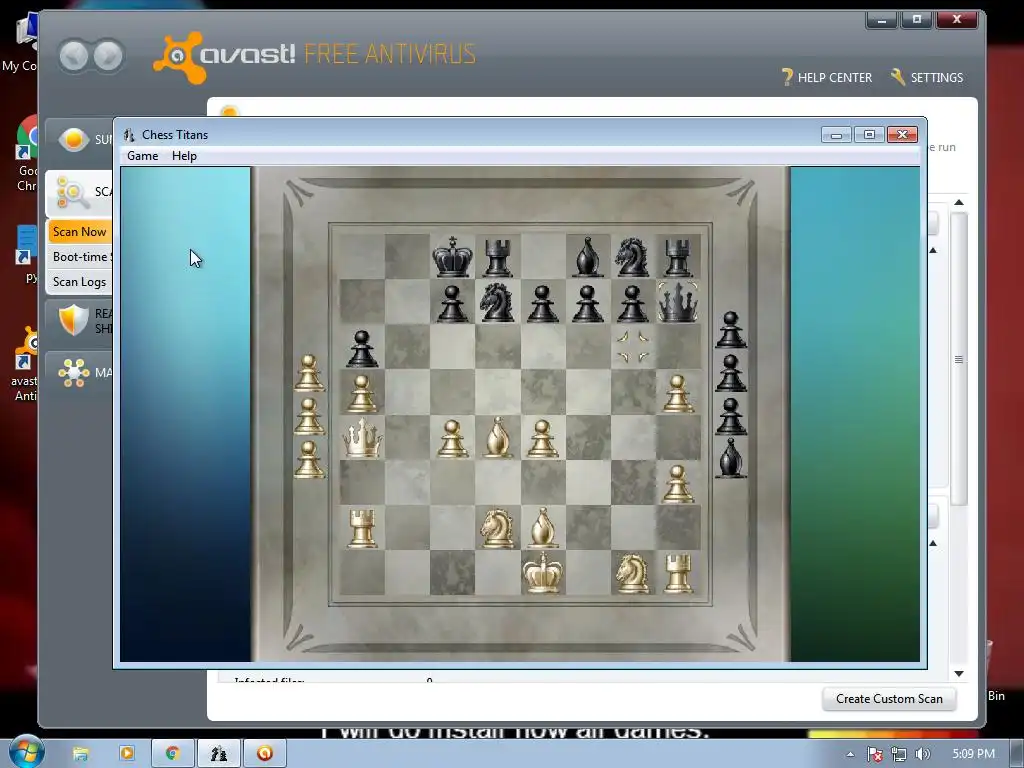Open Windows Explorer from the taskbar
Image resolution: width=1024 pixels, height=768 pixels.
pos(80,754)
